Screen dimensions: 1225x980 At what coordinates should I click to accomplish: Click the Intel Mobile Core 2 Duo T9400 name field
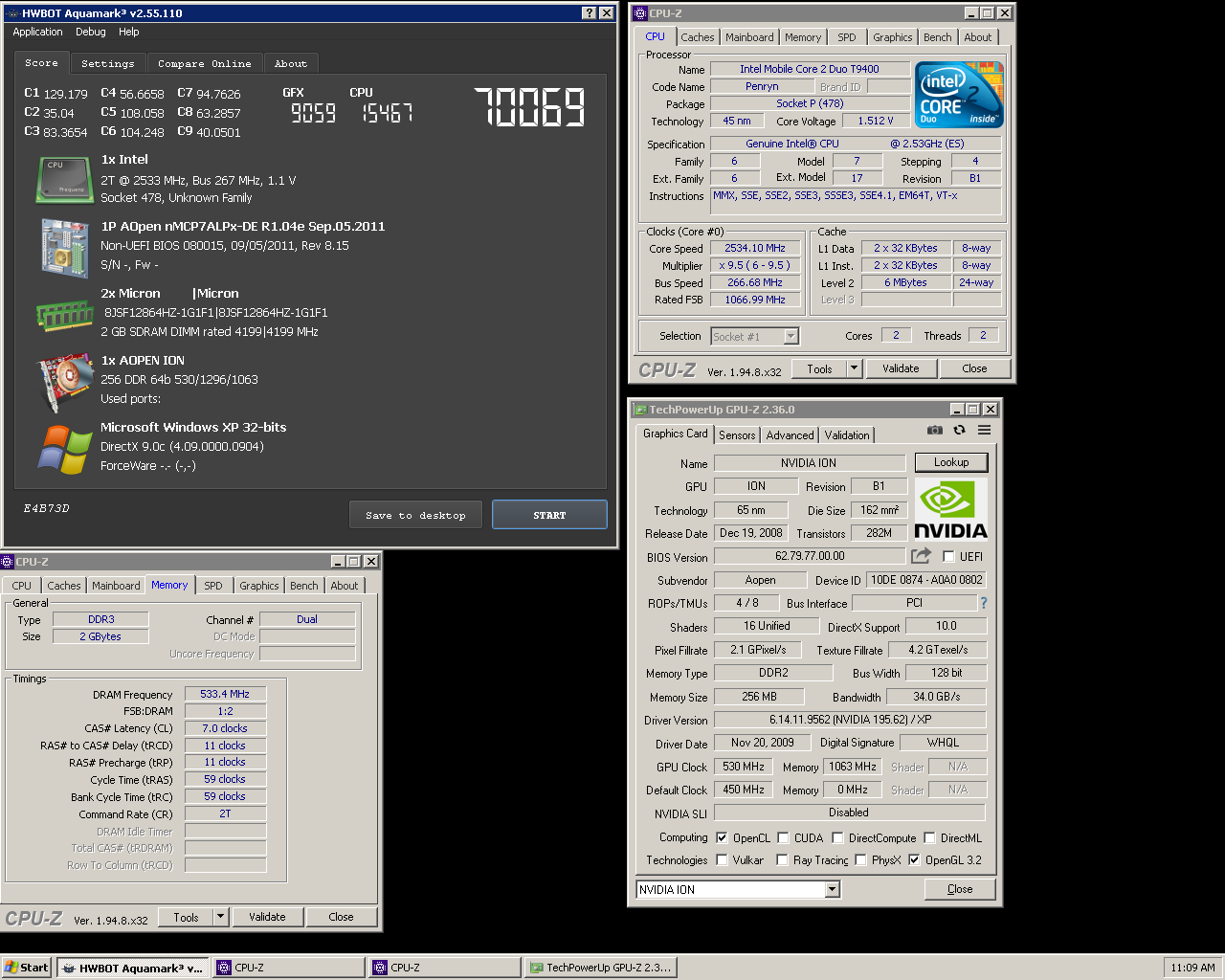[x=809, y=69]
